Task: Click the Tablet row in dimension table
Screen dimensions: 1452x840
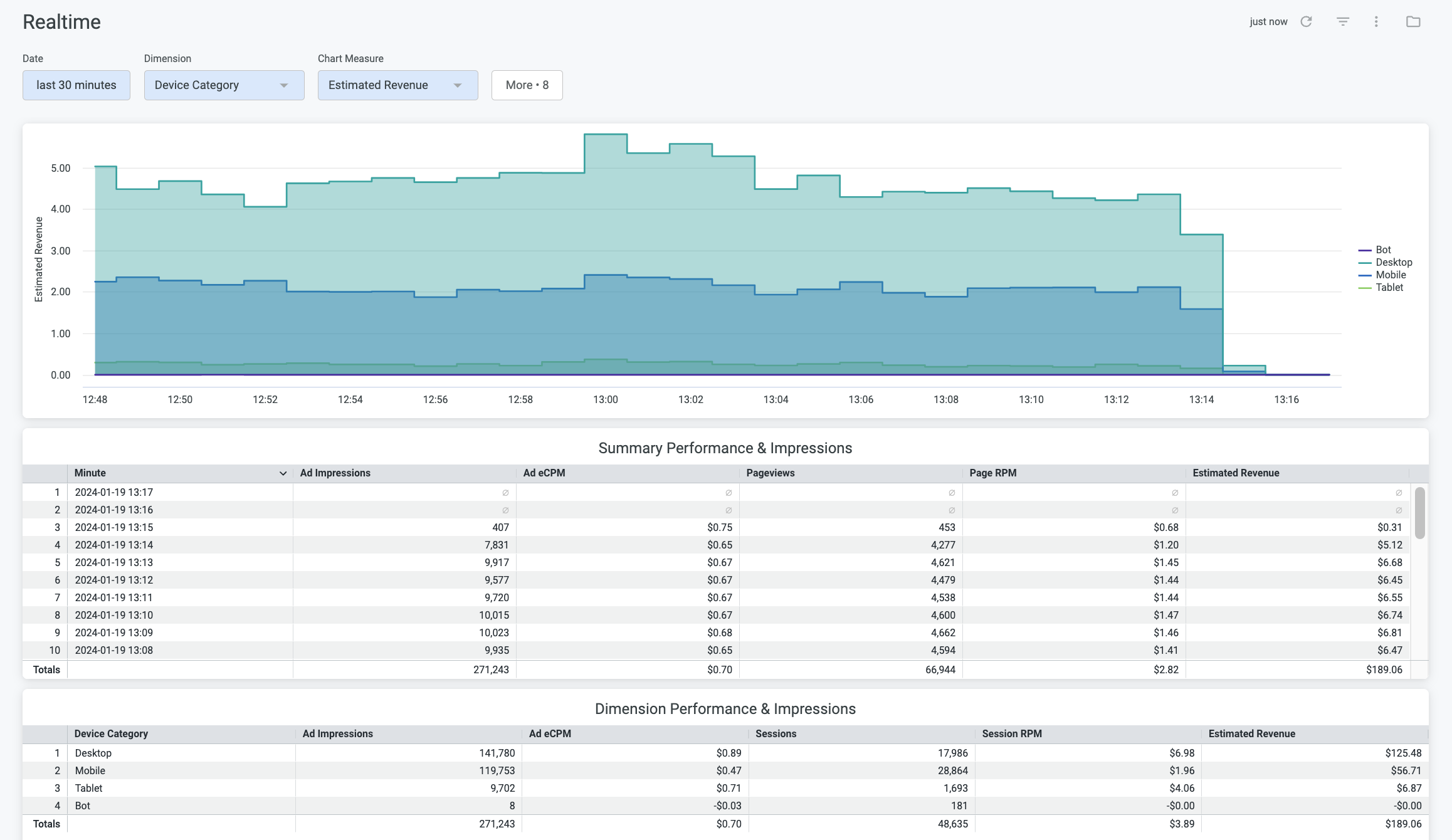Action: pyautogui.click(x=725, y=789)
